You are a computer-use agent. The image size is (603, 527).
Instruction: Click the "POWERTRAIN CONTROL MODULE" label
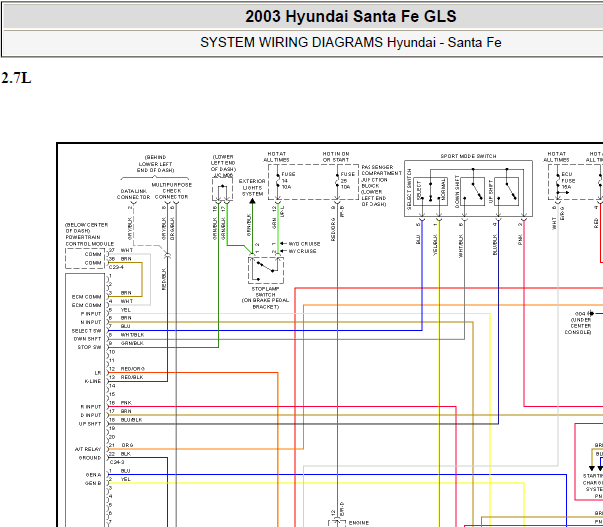coord(90,240)
